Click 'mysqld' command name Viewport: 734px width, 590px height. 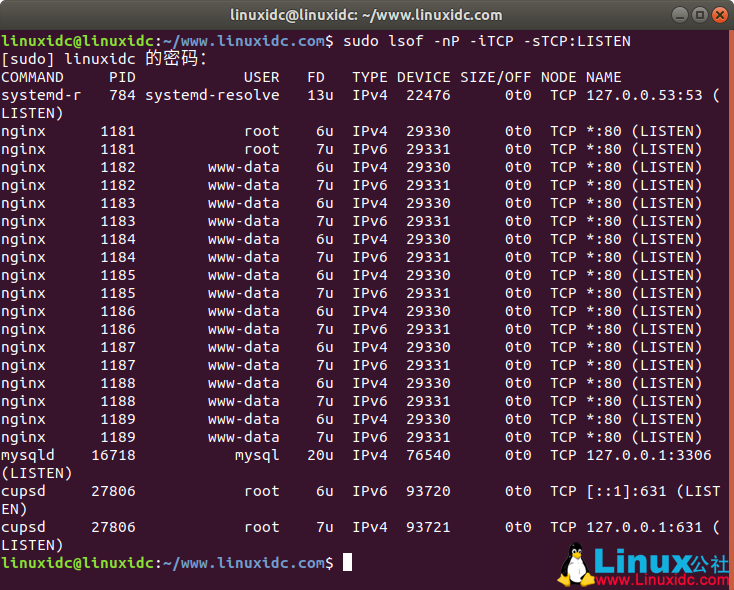click(x=28, y=455)
